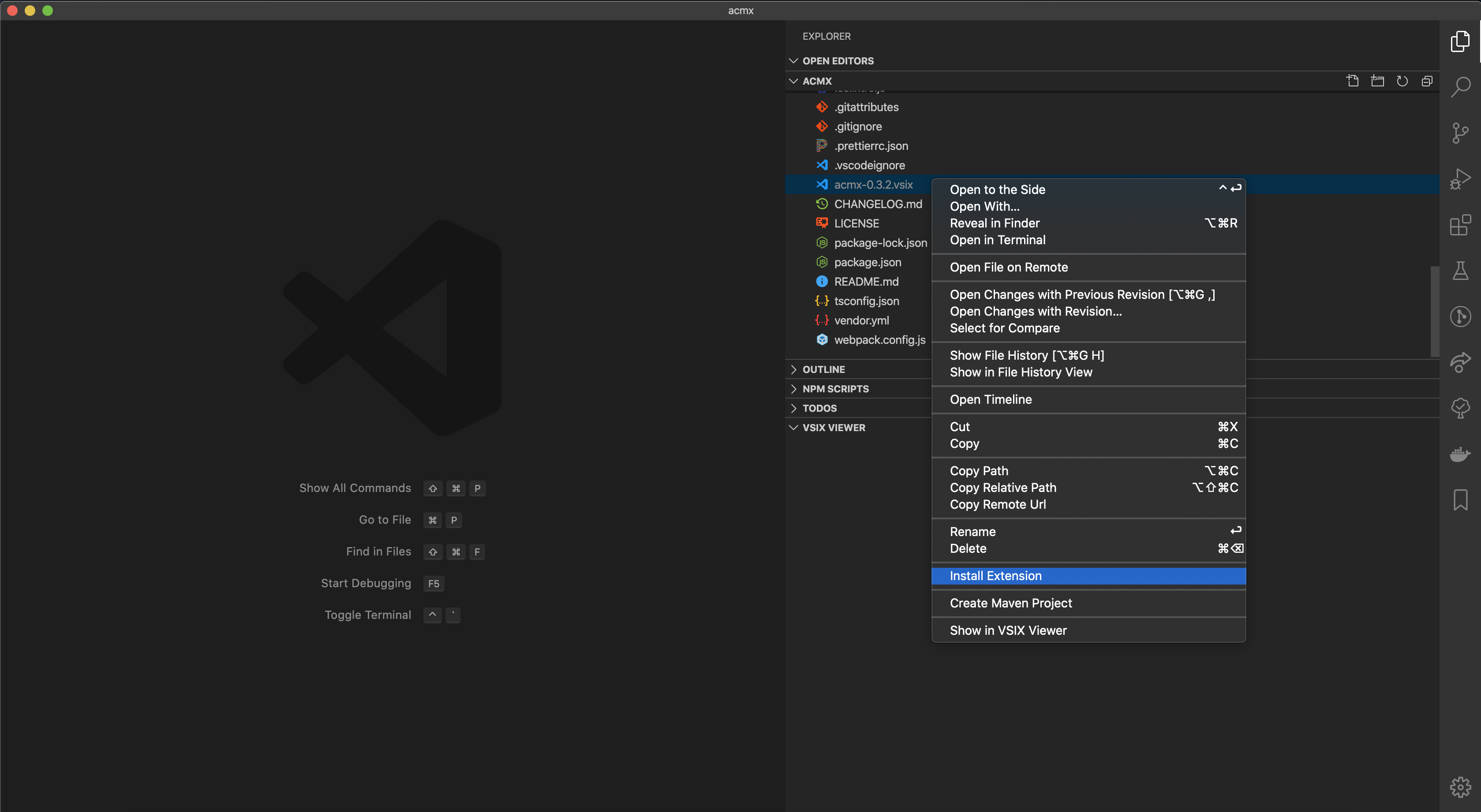Open the .gitignore file

(x=858, y=127)
